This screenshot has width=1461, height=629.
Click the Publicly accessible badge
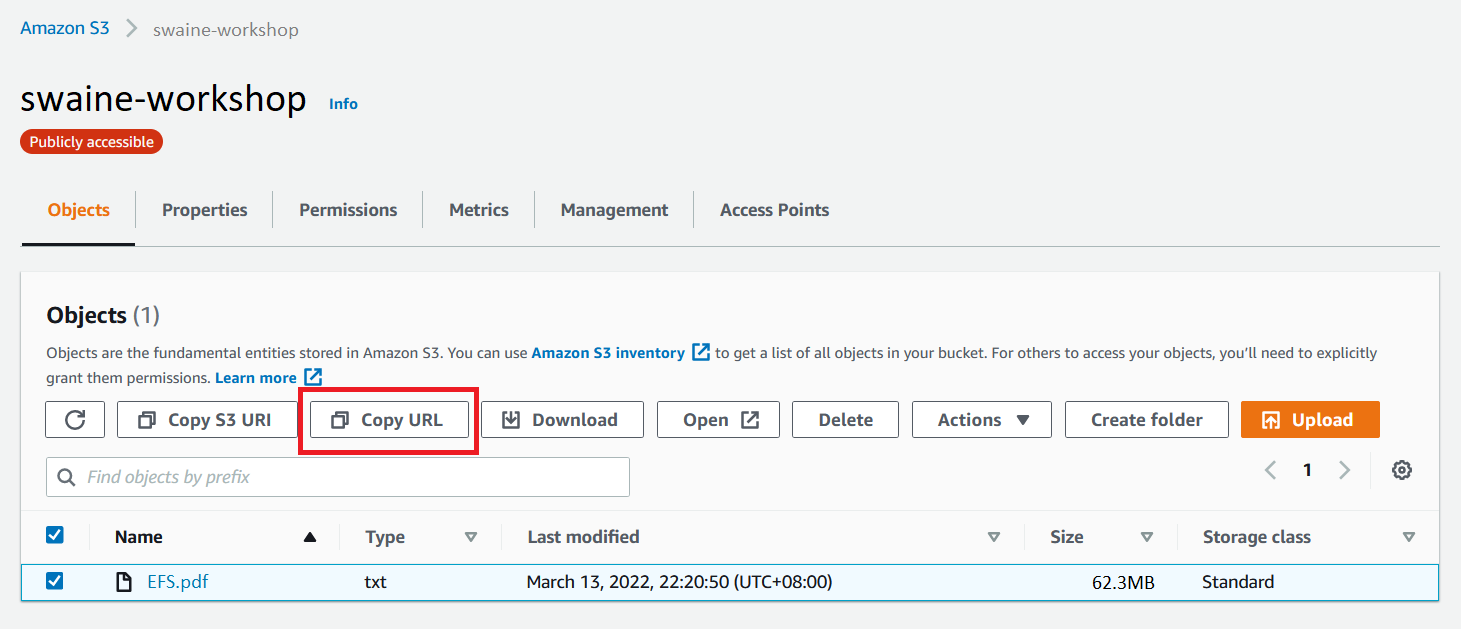[x=91, y=142]
